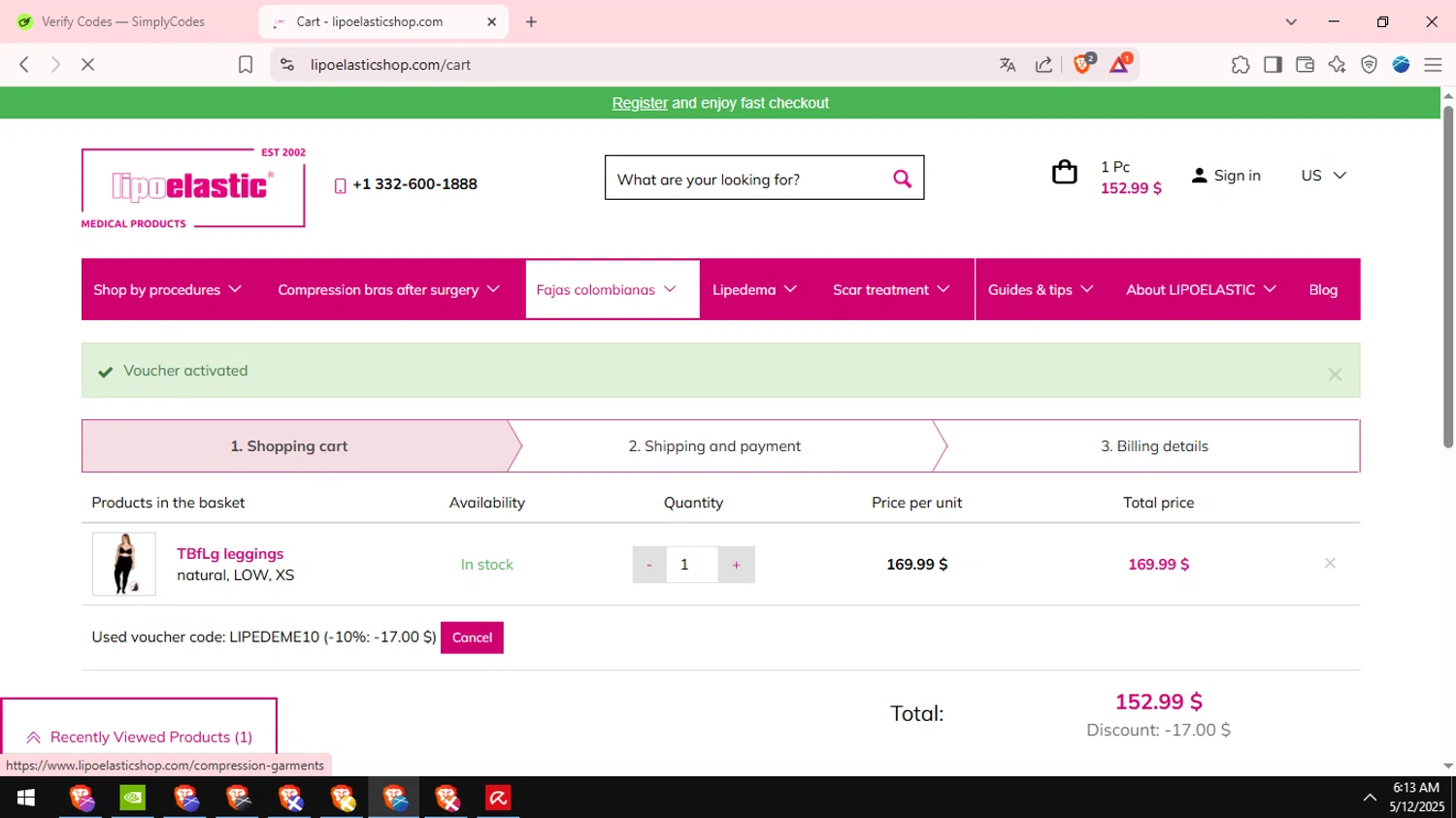Open Brave Wallet icon
The height and width of the screenshot is (818, 1456).
point(1305,65)
